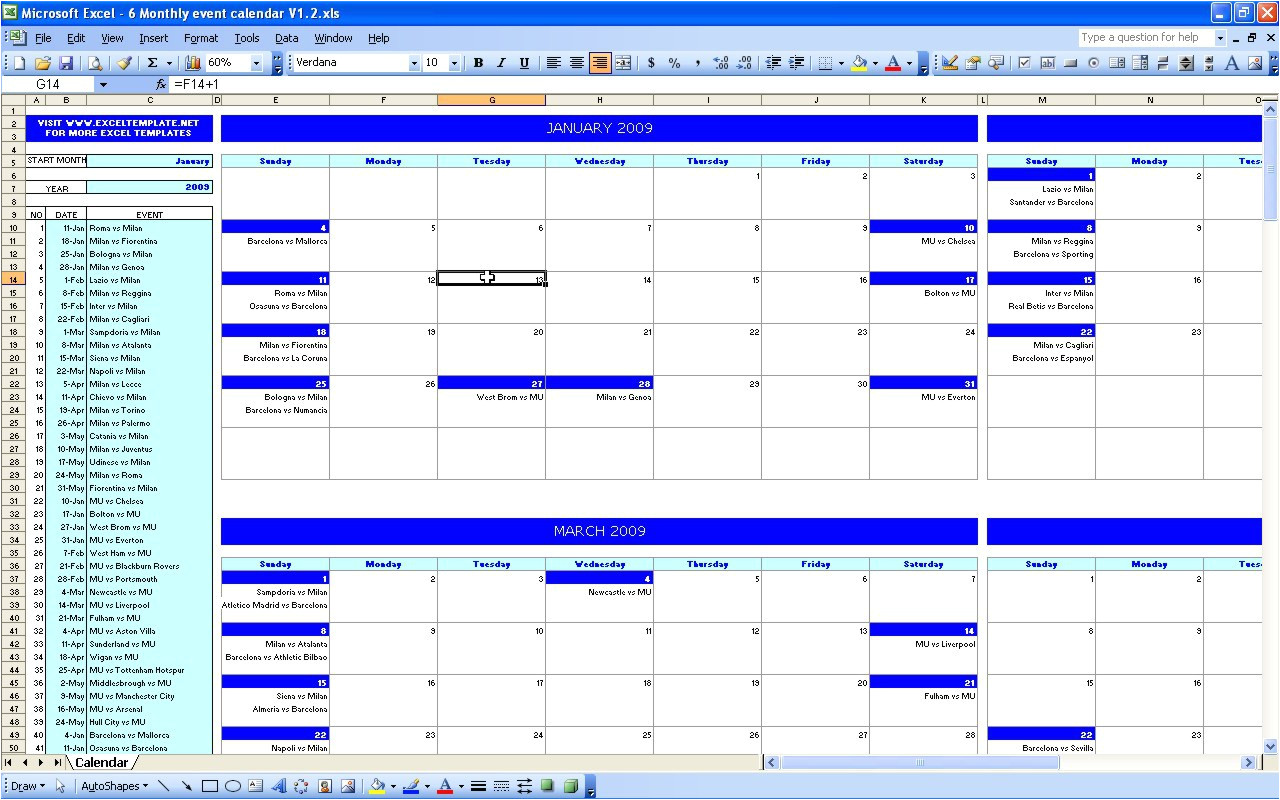Insert WordArt from the Drawing toolbar
This screenshot has width=1280, height=800.
tap(279, 786)
